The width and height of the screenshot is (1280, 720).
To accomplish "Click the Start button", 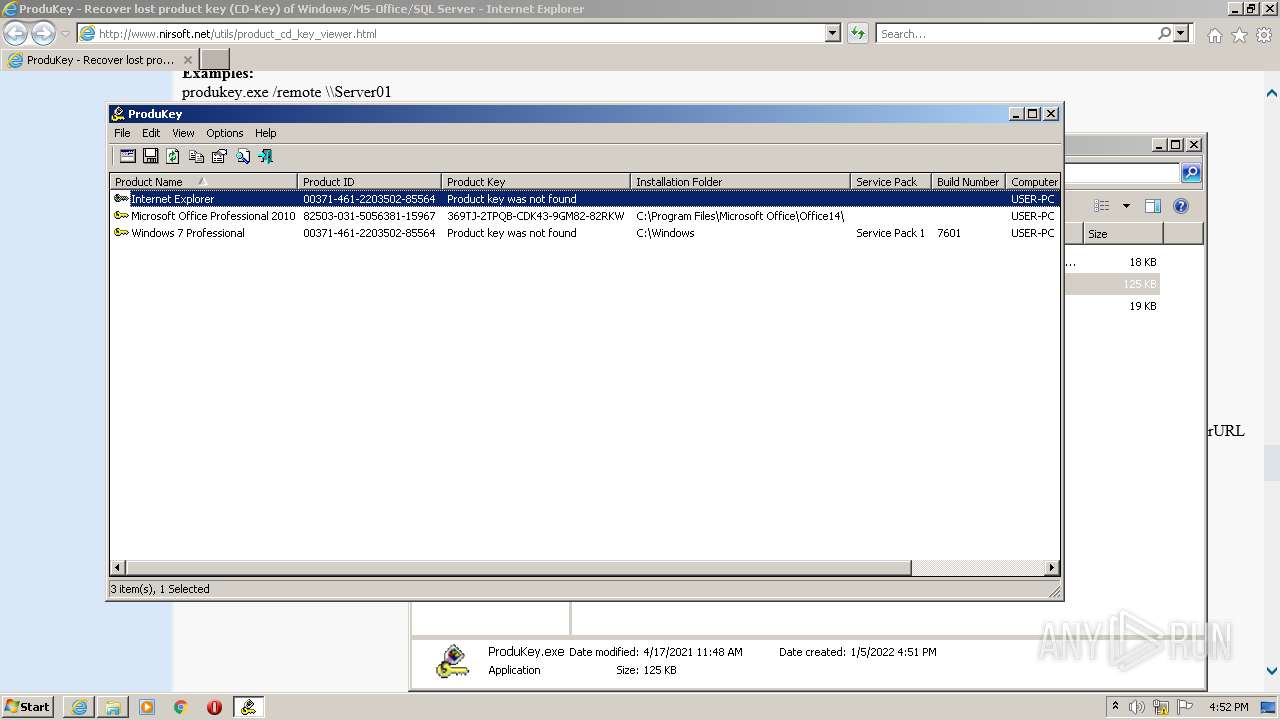I will click(28, 707).
